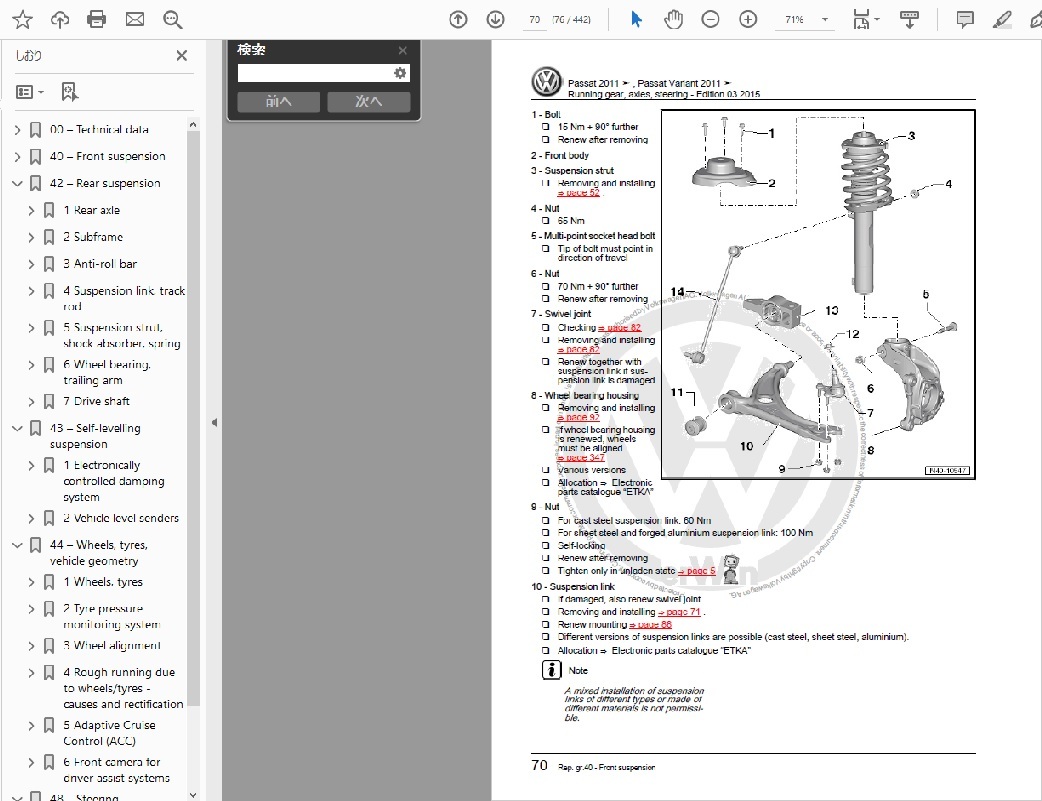
Task: Open the comment tool icon
Action: (x=965, y=19)
